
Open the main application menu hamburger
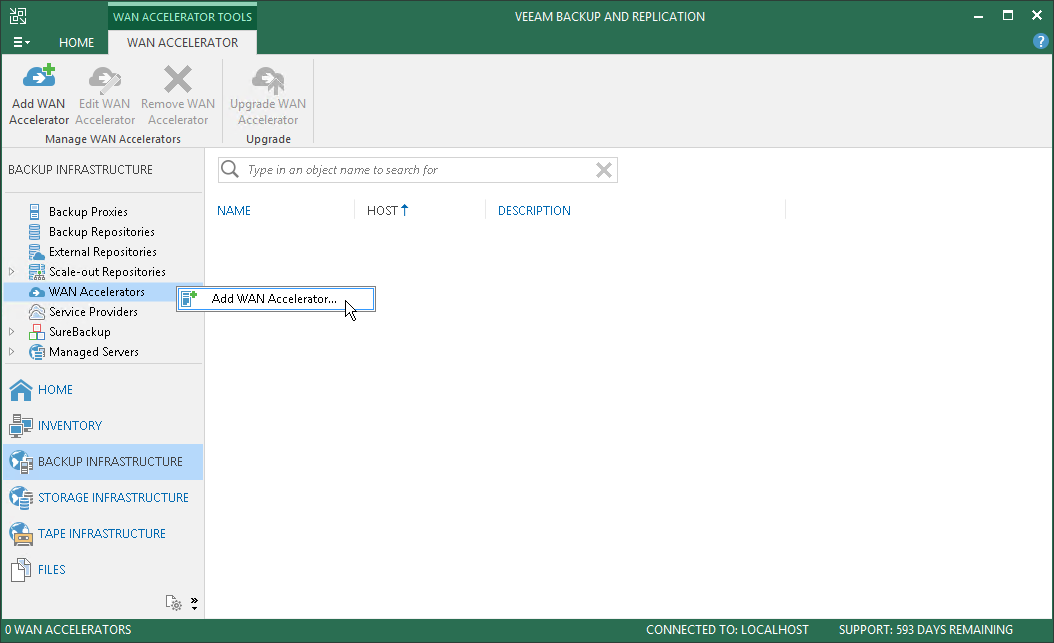[x=22, y=42]
